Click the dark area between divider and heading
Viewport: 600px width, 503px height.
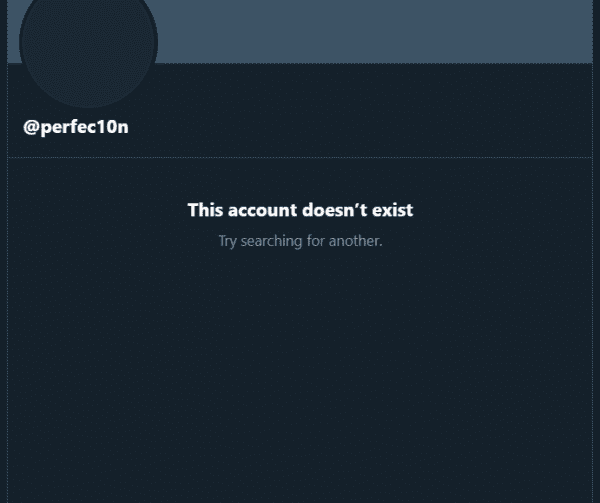(x=300, y=180)
